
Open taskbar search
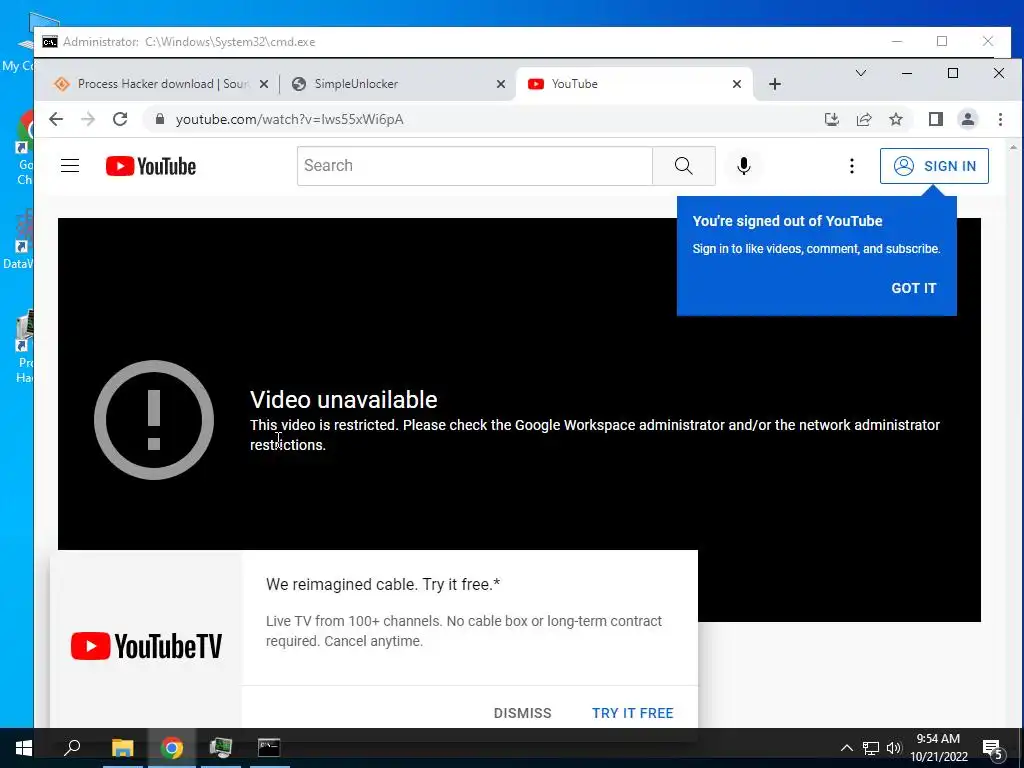pos(72,748)
